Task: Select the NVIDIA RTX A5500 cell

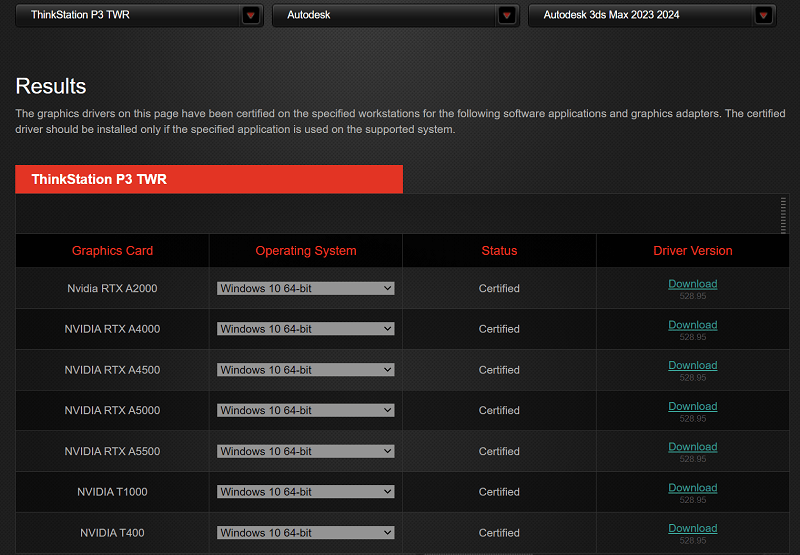Action: 112,451
